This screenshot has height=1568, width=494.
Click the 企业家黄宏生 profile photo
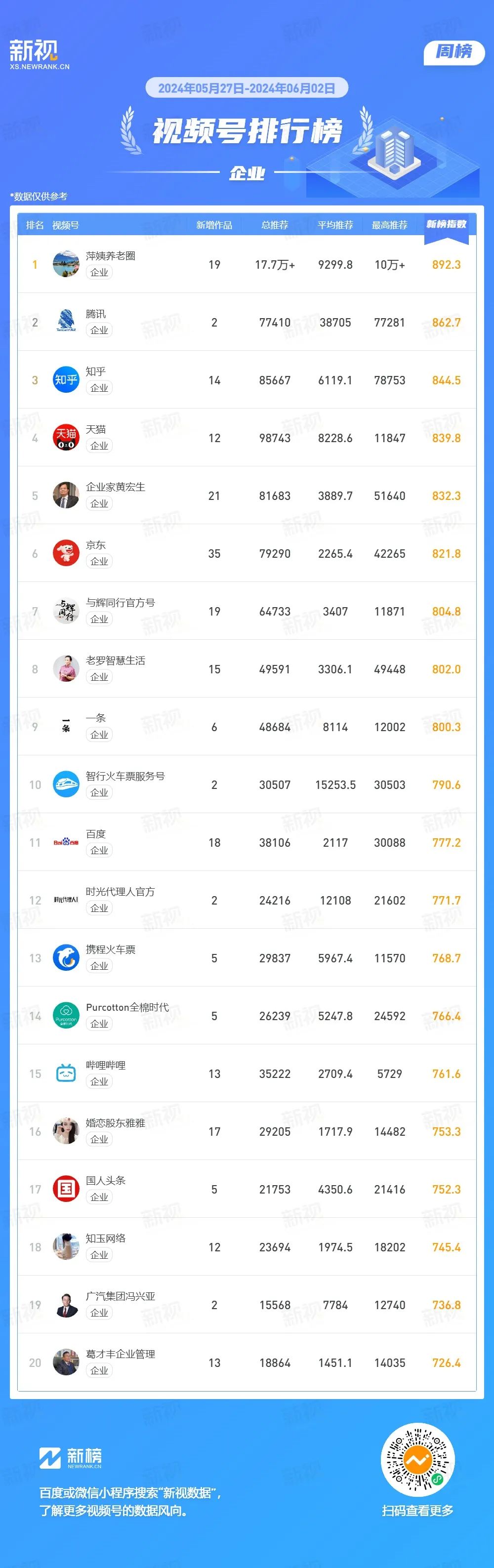[66, 495]
